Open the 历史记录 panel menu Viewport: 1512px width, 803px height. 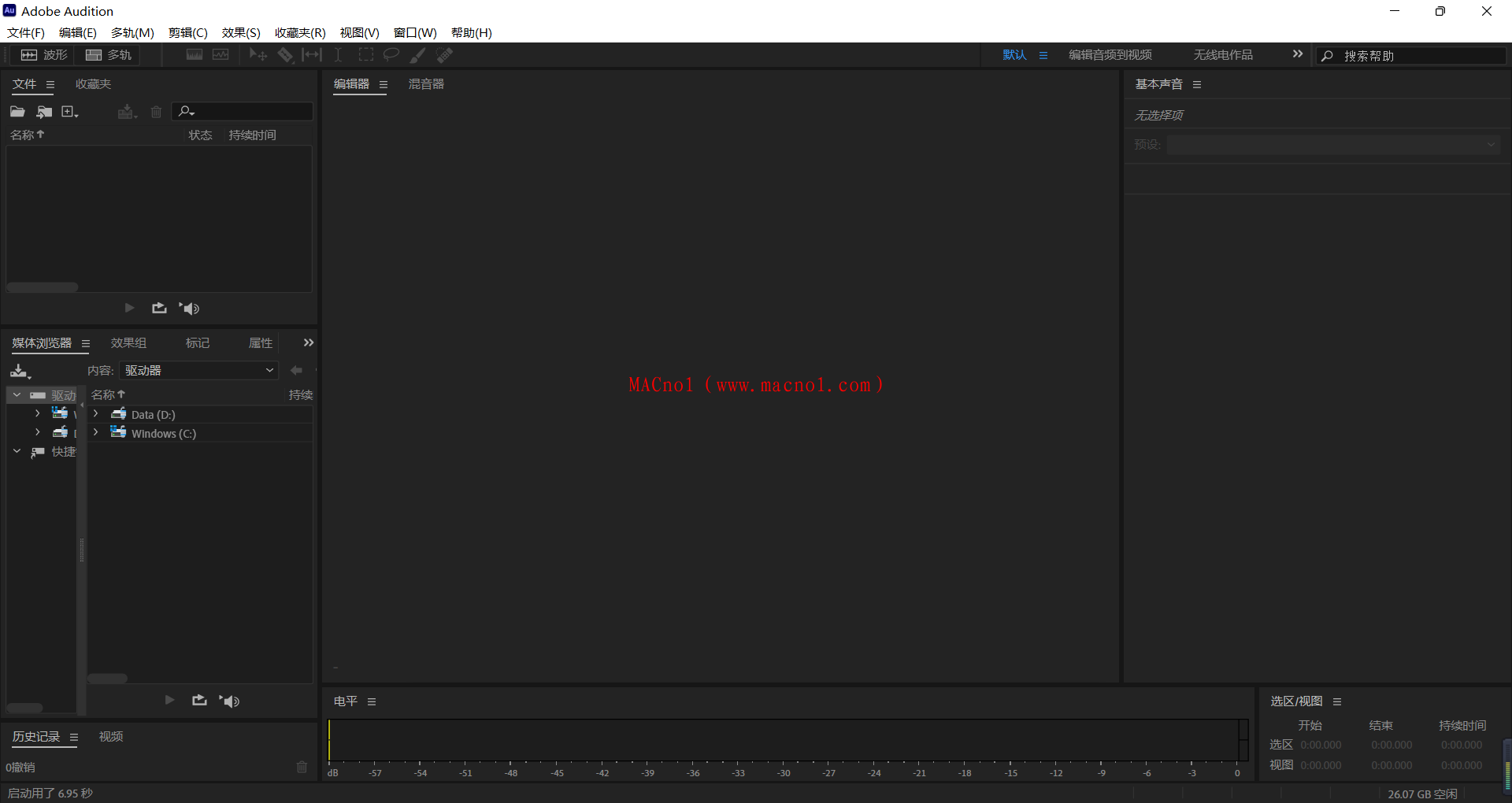click(74, 737)
